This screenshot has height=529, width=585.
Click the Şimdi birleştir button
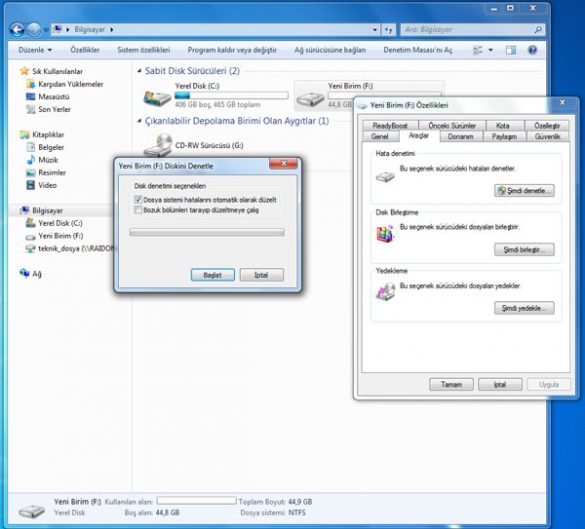(524, 250)
